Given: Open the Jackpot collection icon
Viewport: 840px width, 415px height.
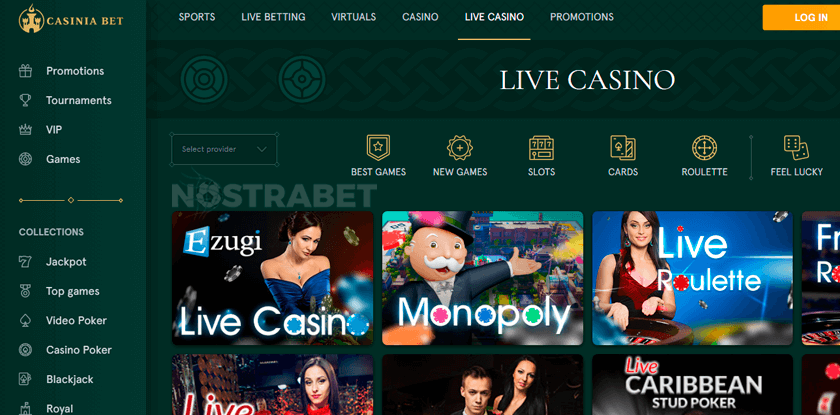Looking at the screenshot, I should point(25,262).
